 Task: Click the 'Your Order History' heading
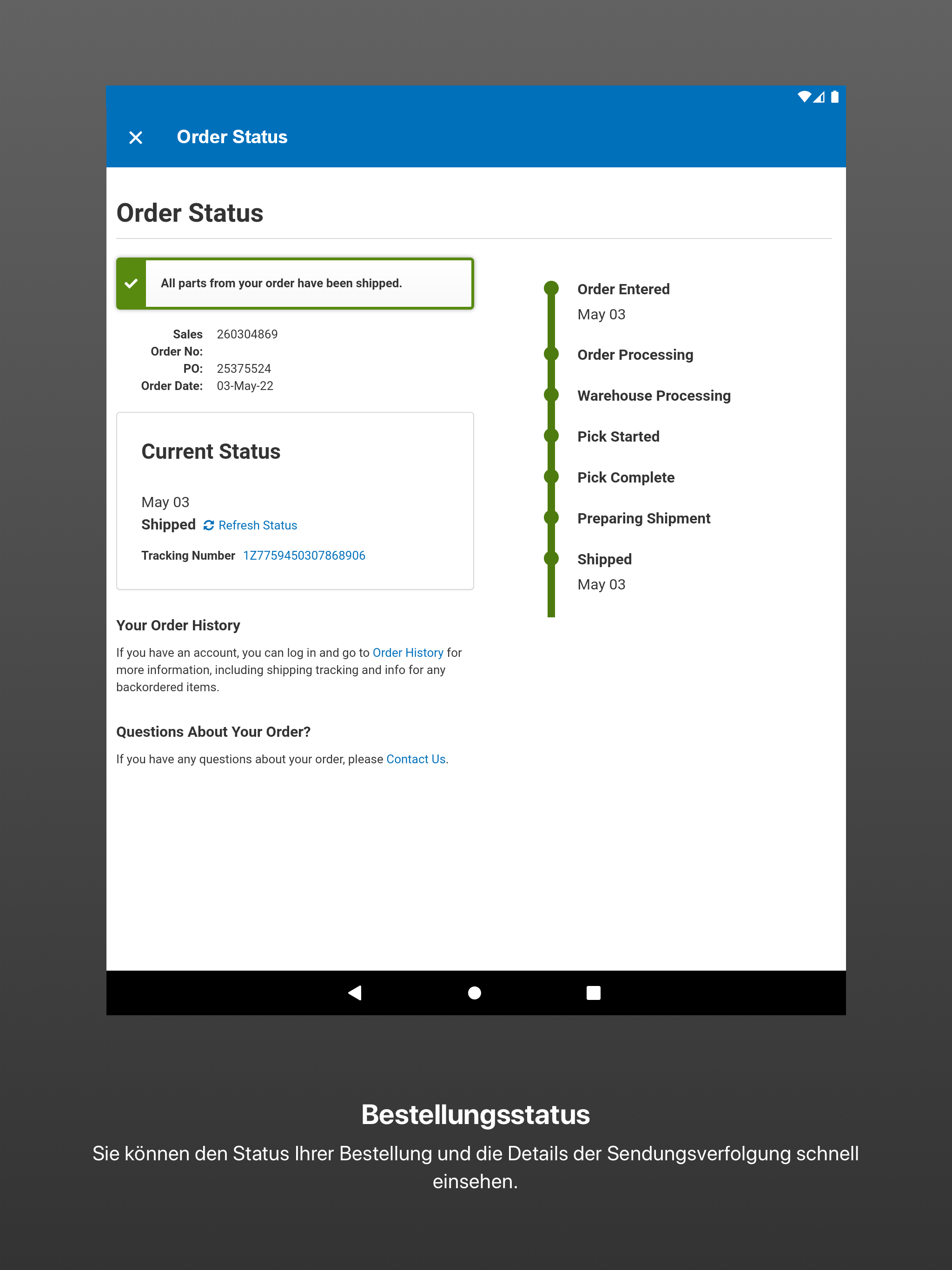point(178,625)
